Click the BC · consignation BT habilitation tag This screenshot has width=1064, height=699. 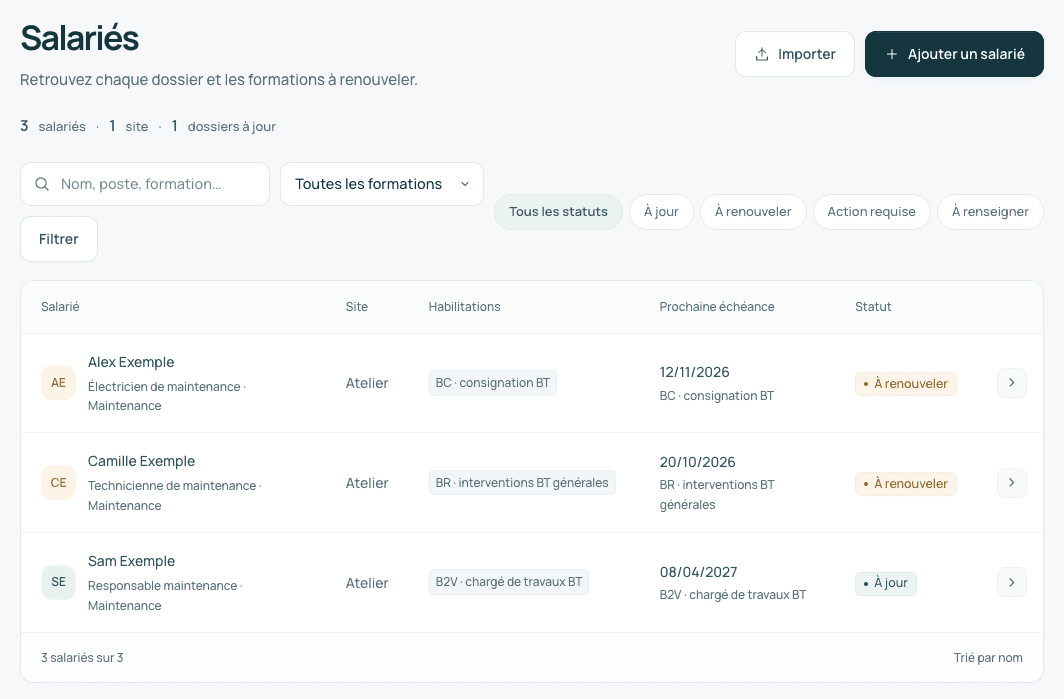[493, 383]
